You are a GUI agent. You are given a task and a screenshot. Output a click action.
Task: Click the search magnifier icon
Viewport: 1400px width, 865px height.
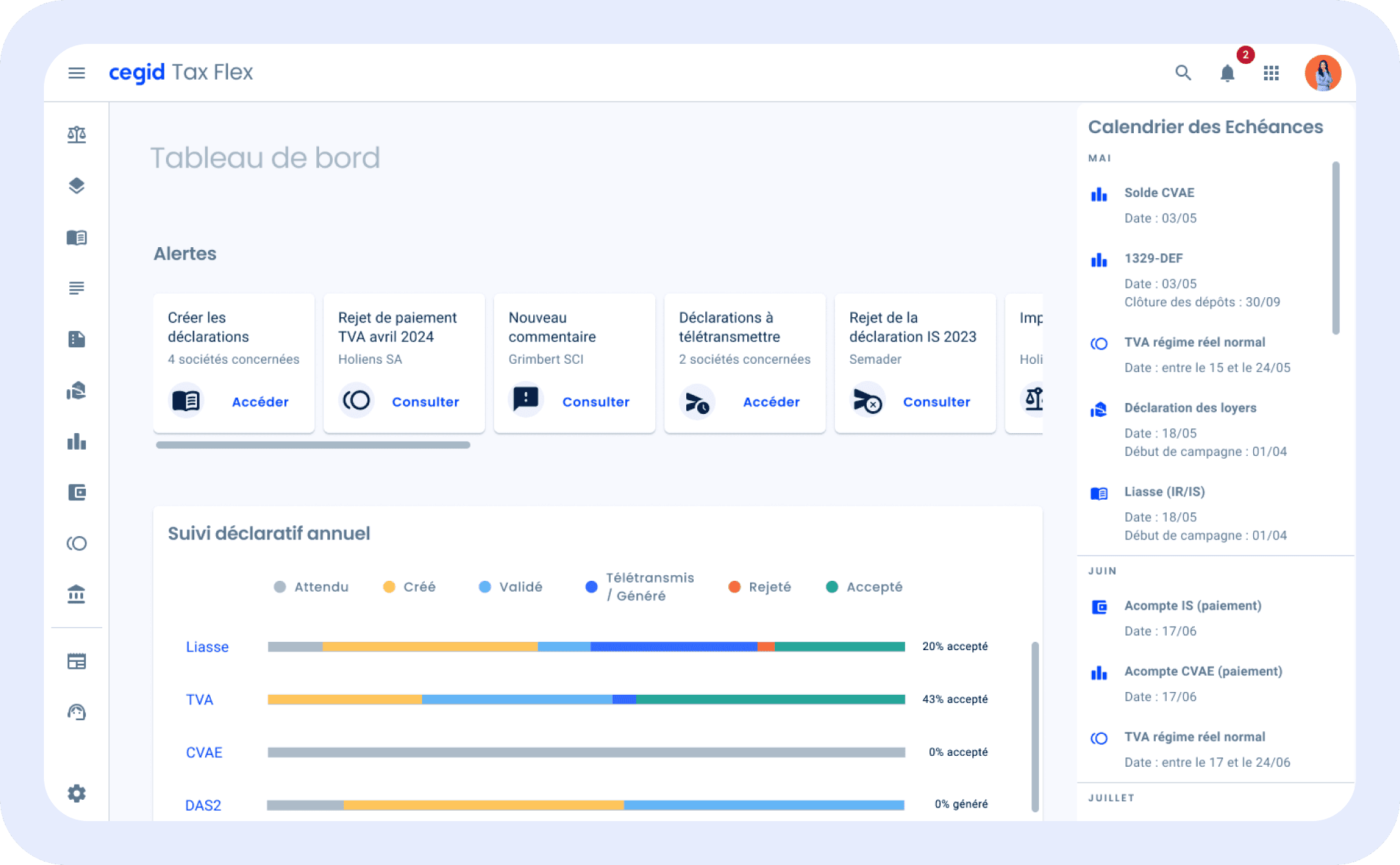pyautogui.click(x=1182, y=73)
